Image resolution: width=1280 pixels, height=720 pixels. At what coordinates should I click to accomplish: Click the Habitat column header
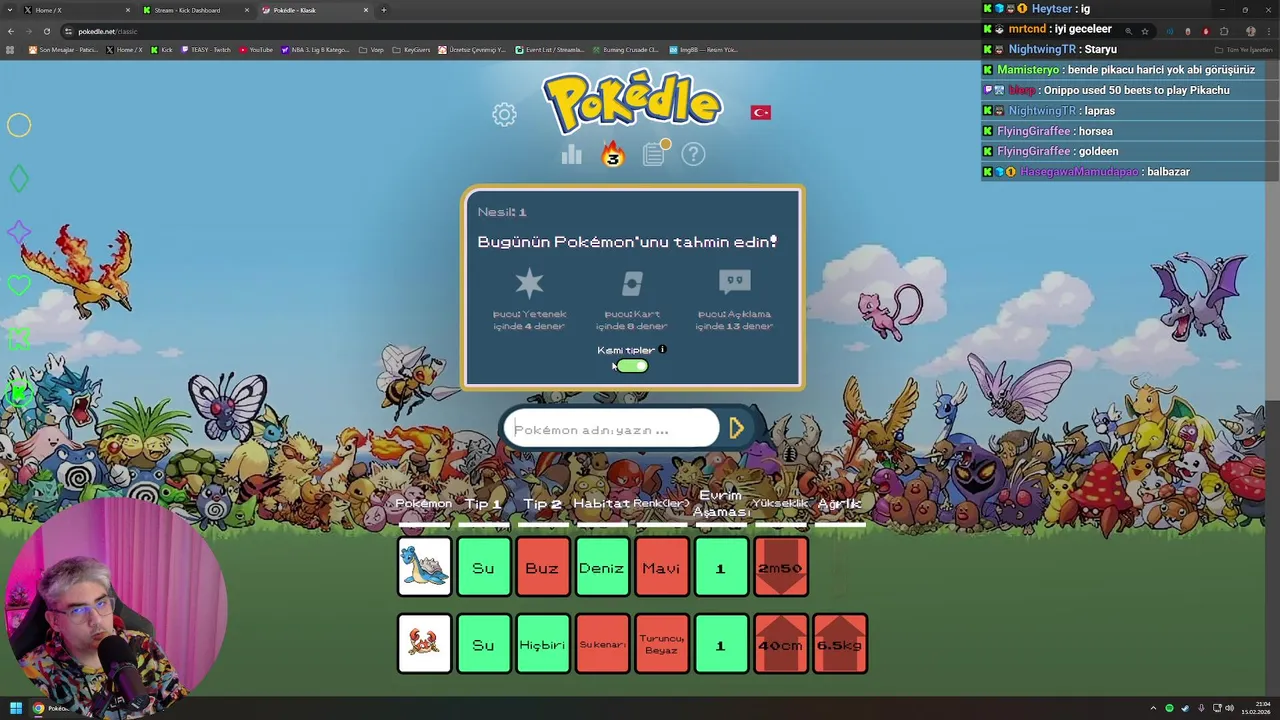point(601,503)
